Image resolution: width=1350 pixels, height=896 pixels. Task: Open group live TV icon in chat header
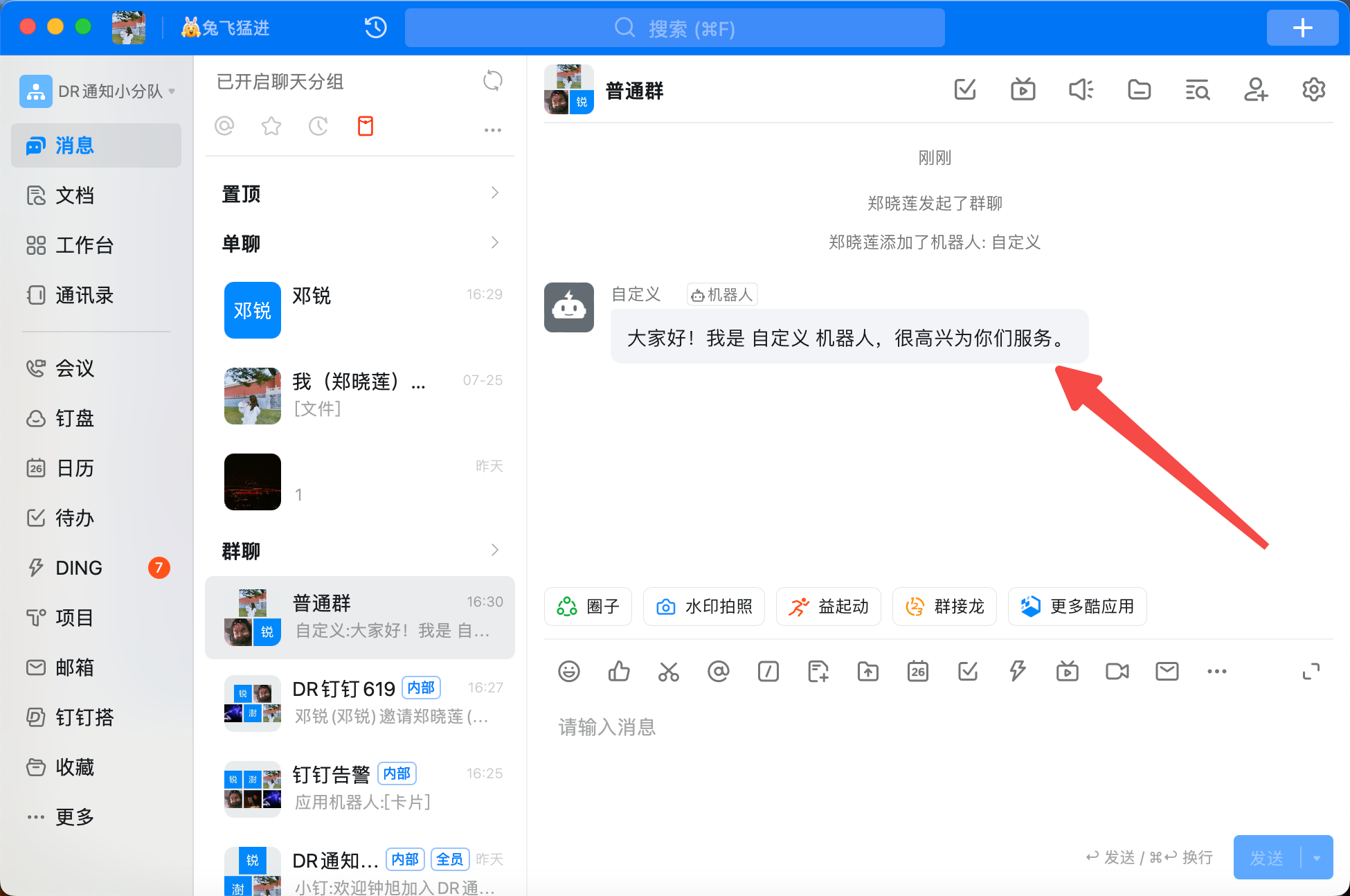pos(1023,89)
